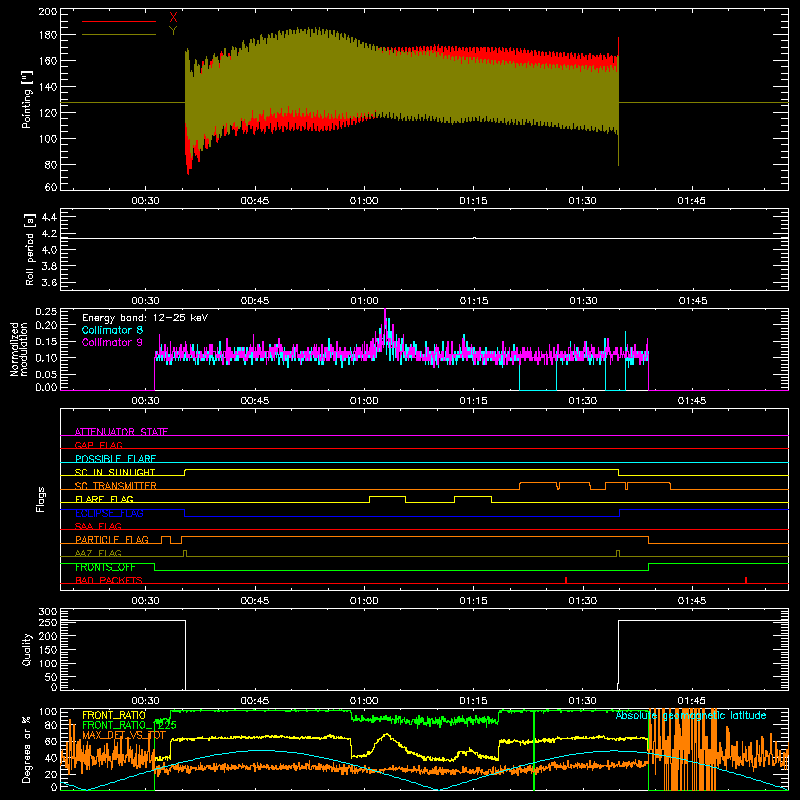Click the small bump in the Roll period line

474,237
